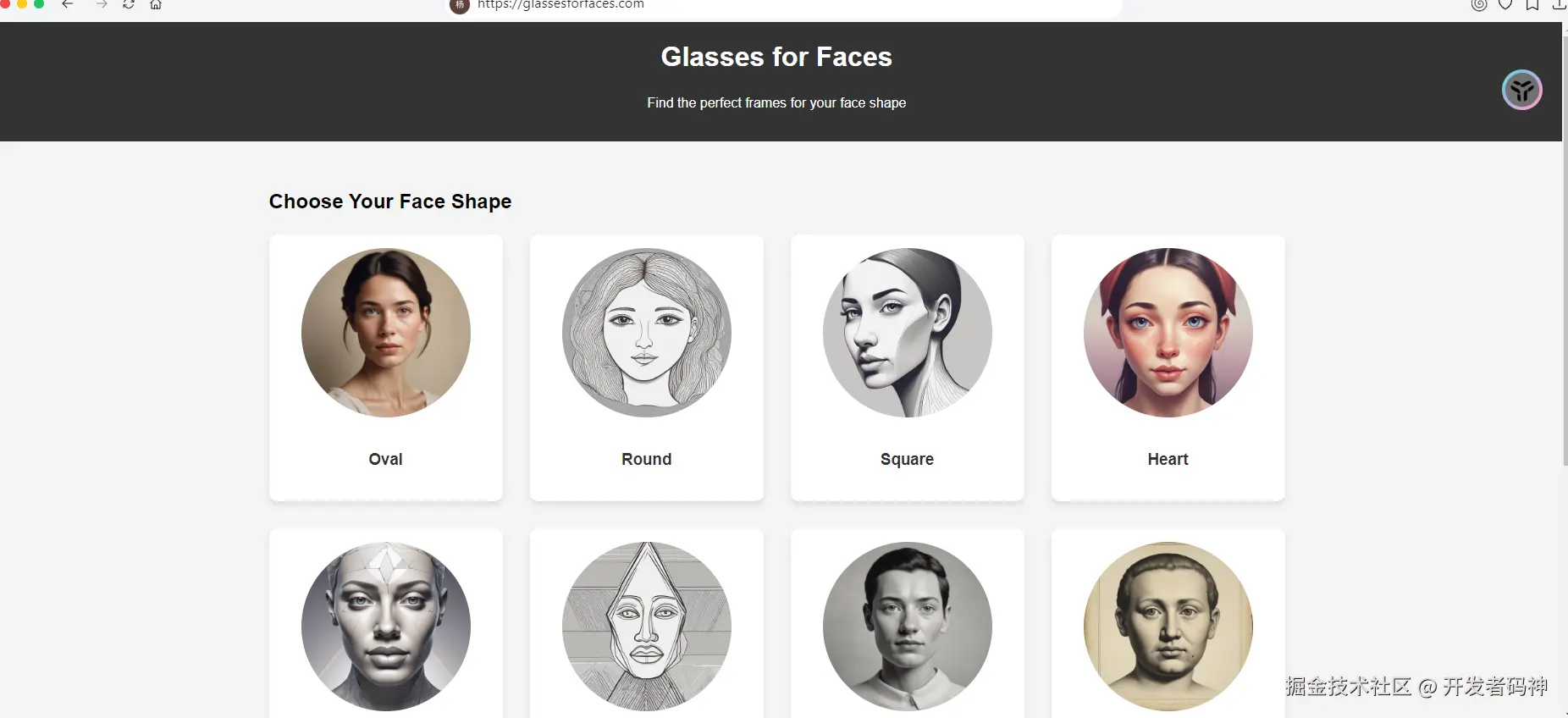The image size is (1568, 718).
Task: Click the site avatar icon in the address bar
Action: 460,5
